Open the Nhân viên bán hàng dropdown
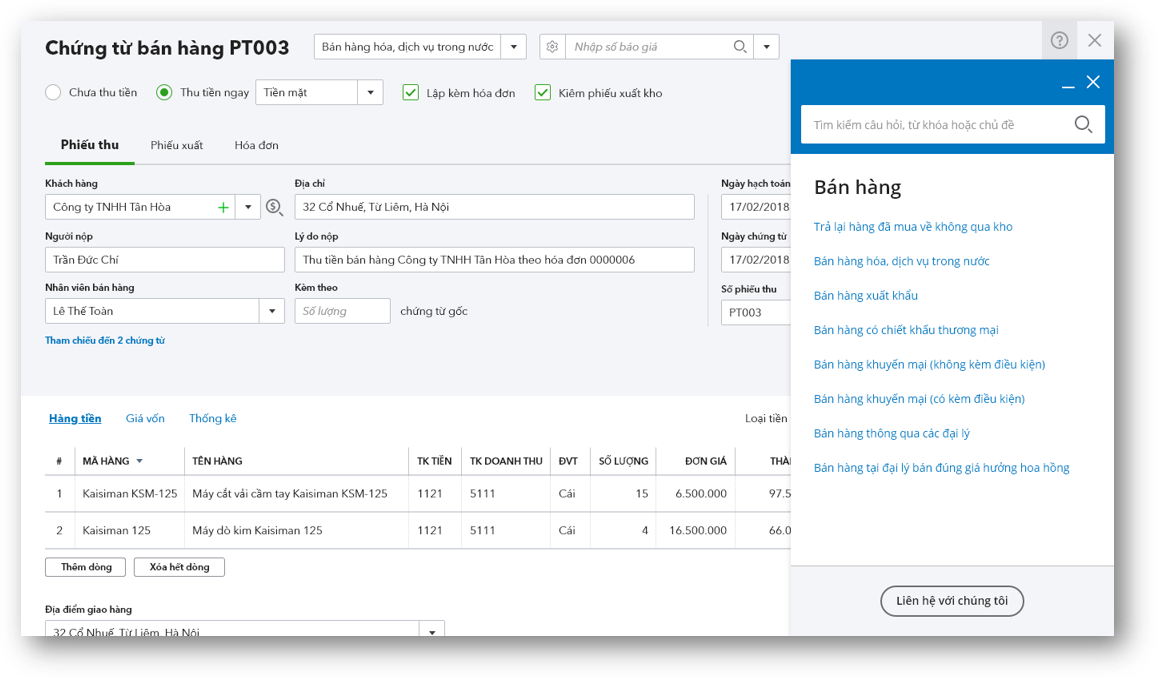Screen dimensions: 1156x678 point(272,311)
